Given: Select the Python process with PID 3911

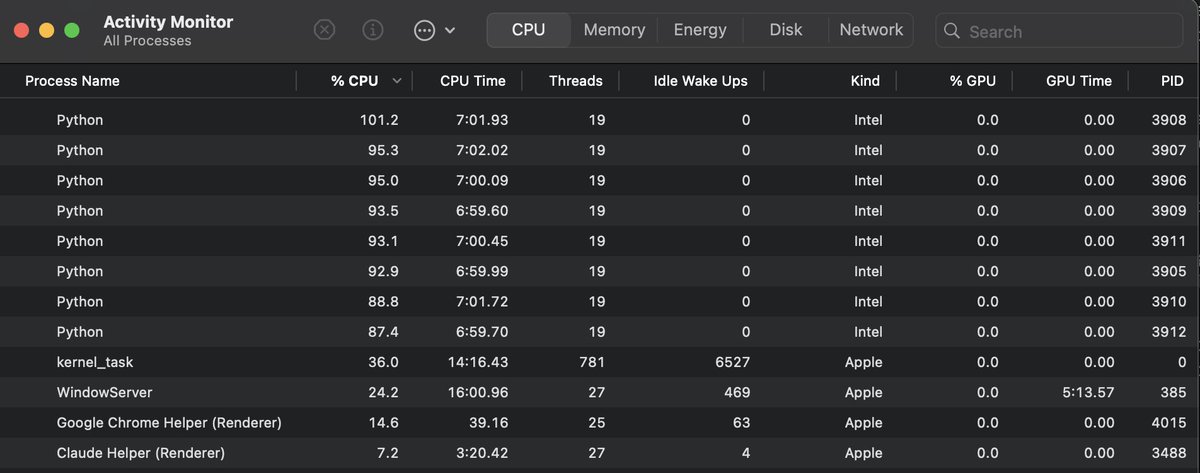Looking at the screenshot, I should (x=600, y=241).
